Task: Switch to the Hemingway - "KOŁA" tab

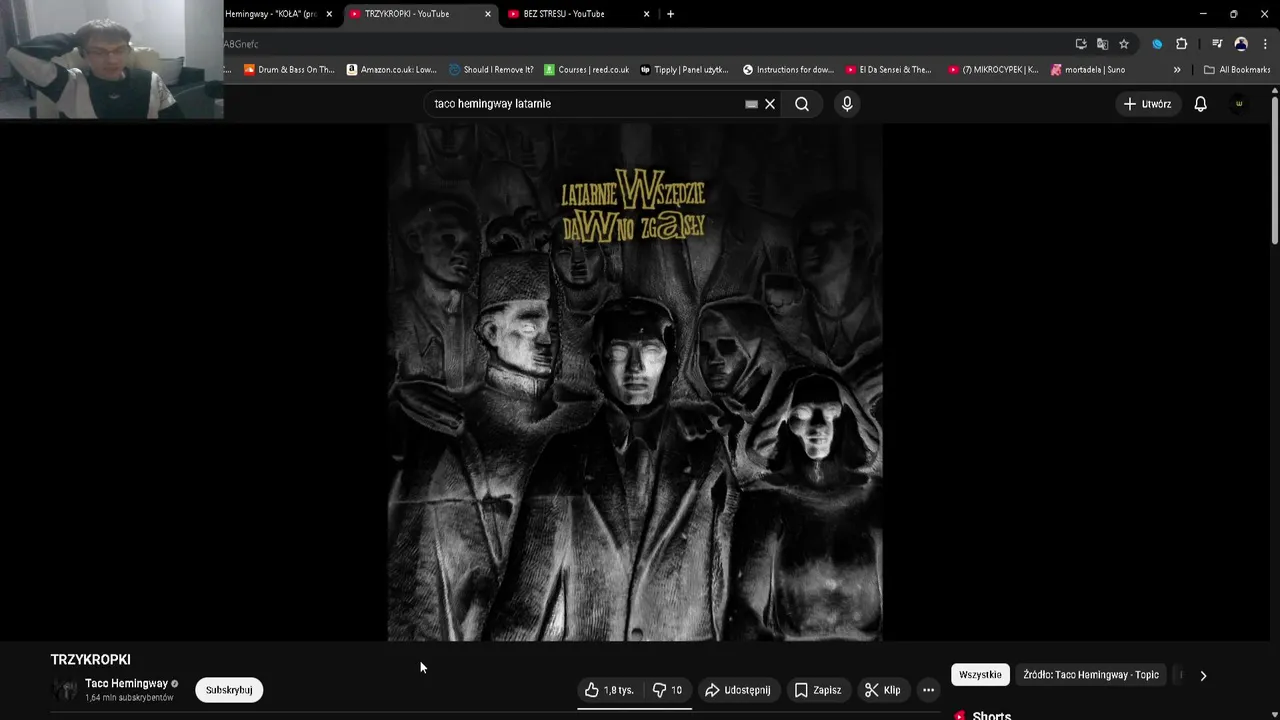Action: (x=270, y=14)
